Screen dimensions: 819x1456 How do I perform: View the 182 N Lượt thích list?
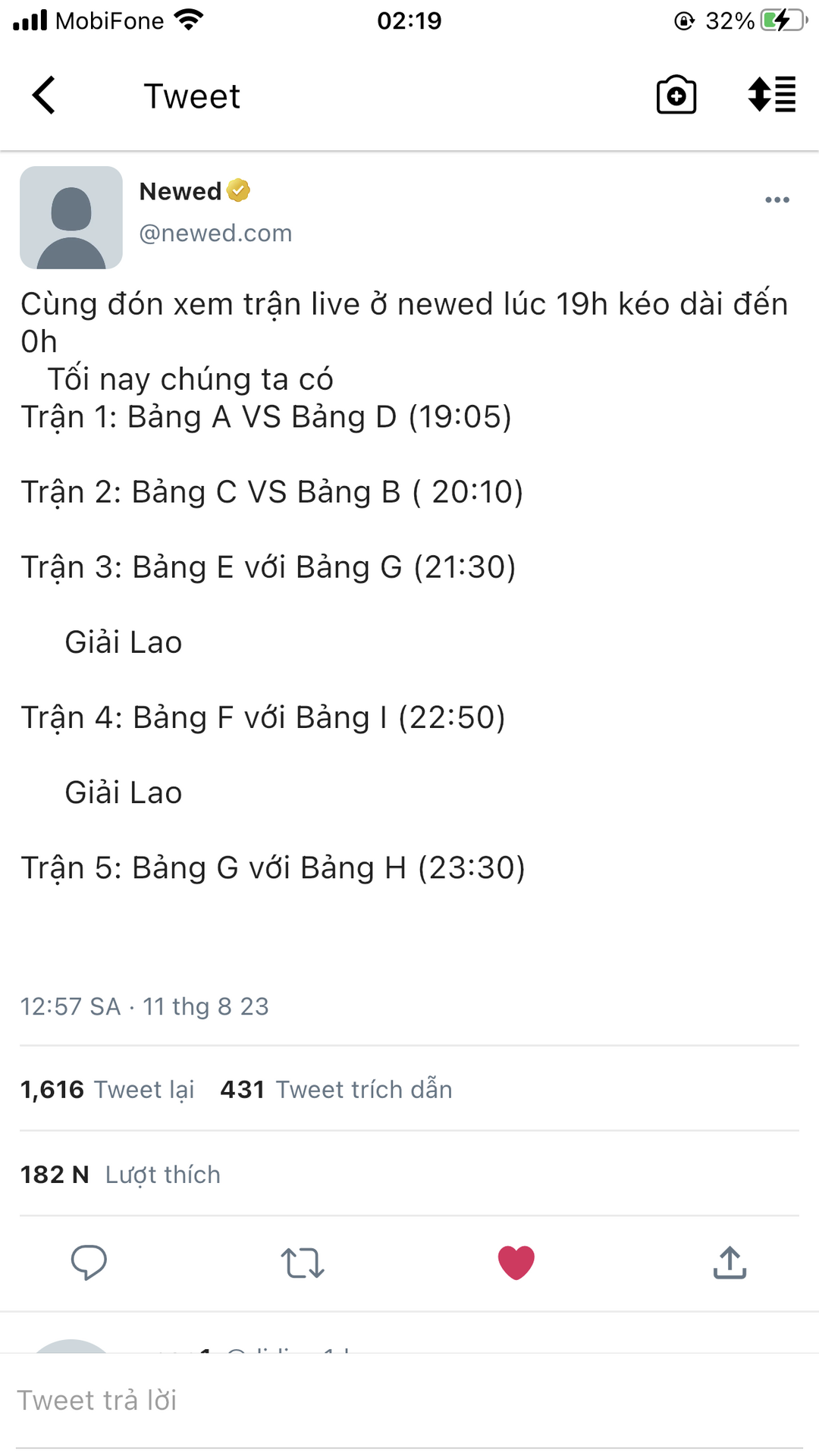120,1174
